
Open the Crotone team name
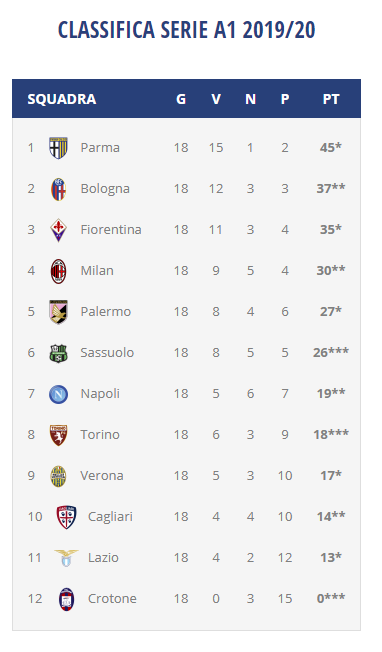pos(112,599)
